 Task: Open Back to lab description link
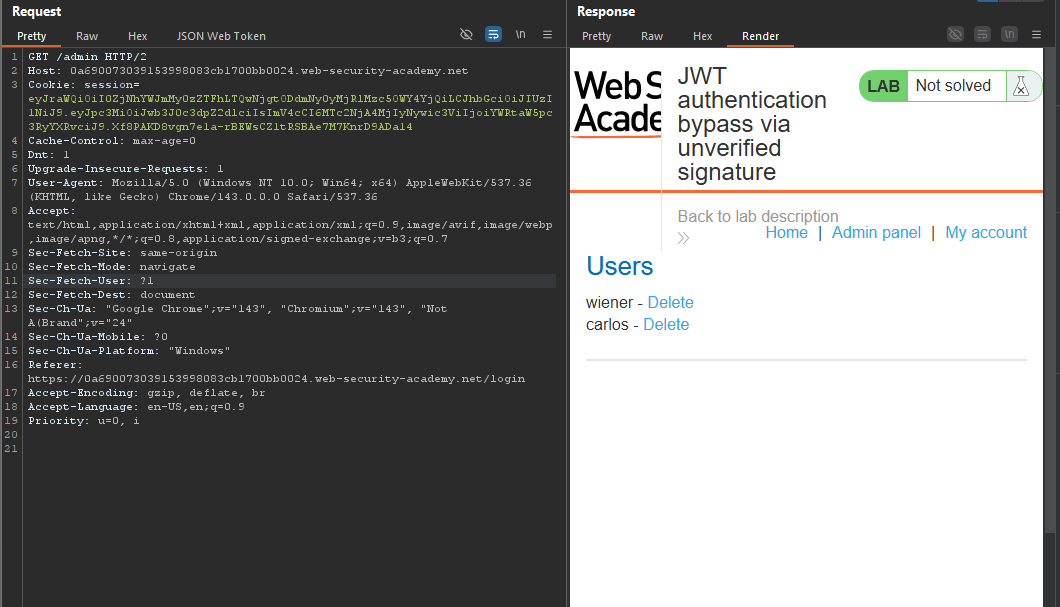(x=758, y=216)
